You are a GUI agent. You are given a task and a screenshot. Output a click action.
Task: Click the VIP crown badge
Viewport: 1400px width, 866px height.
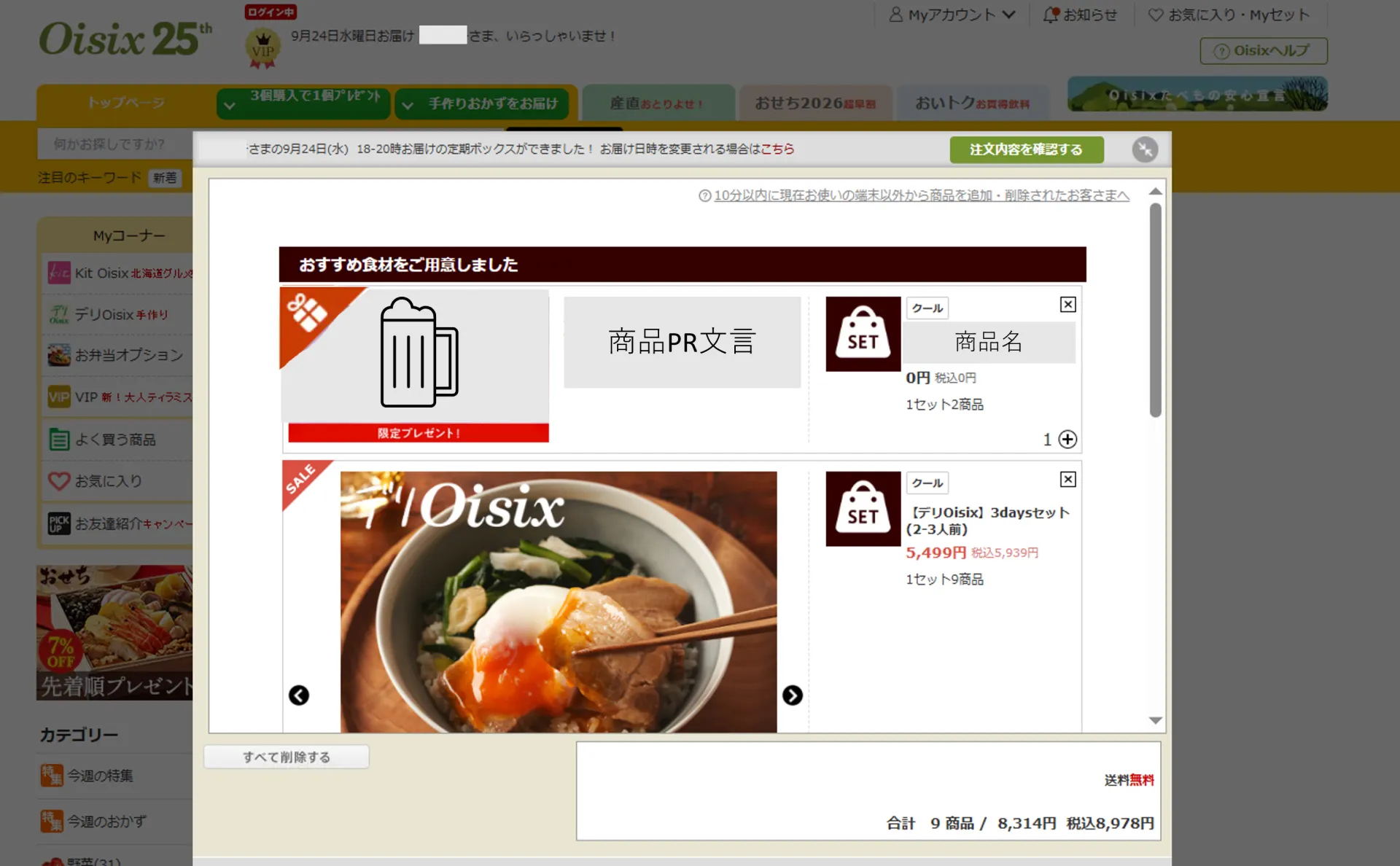[262, 49]
